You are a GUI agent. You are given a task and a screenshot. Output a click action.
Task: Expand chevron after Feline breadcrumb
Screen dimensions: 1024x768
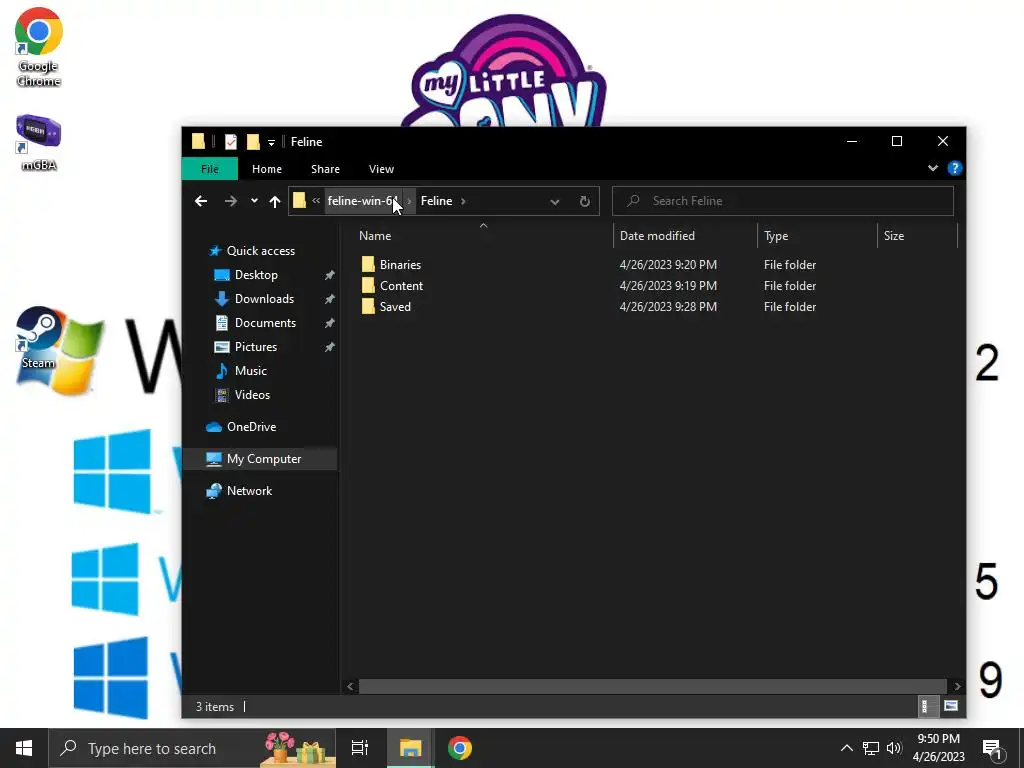(x=463, y=201)
